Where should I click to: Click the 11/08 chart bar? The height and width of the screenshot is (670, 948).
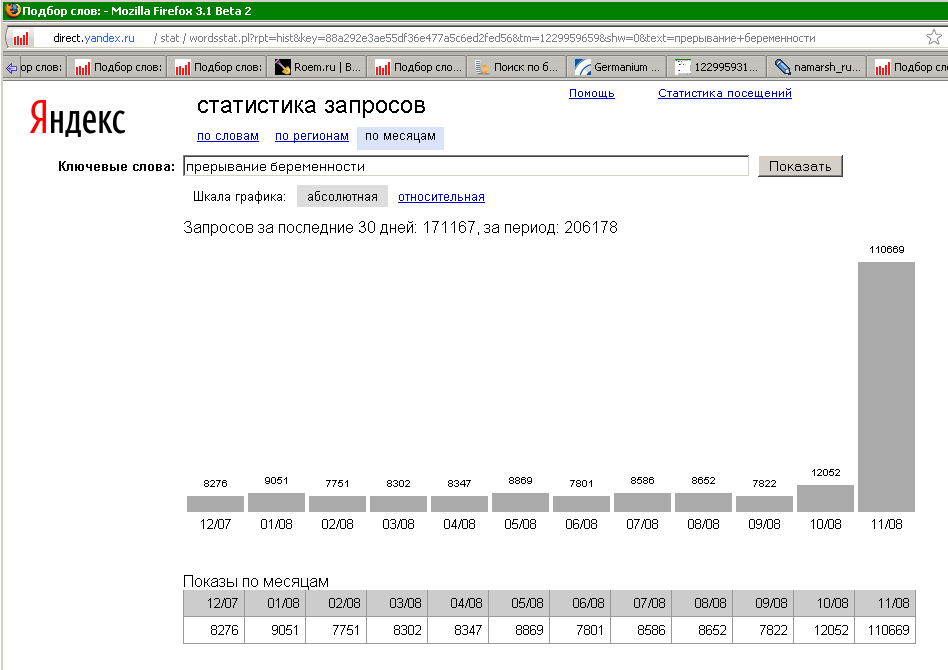point(886,387)
